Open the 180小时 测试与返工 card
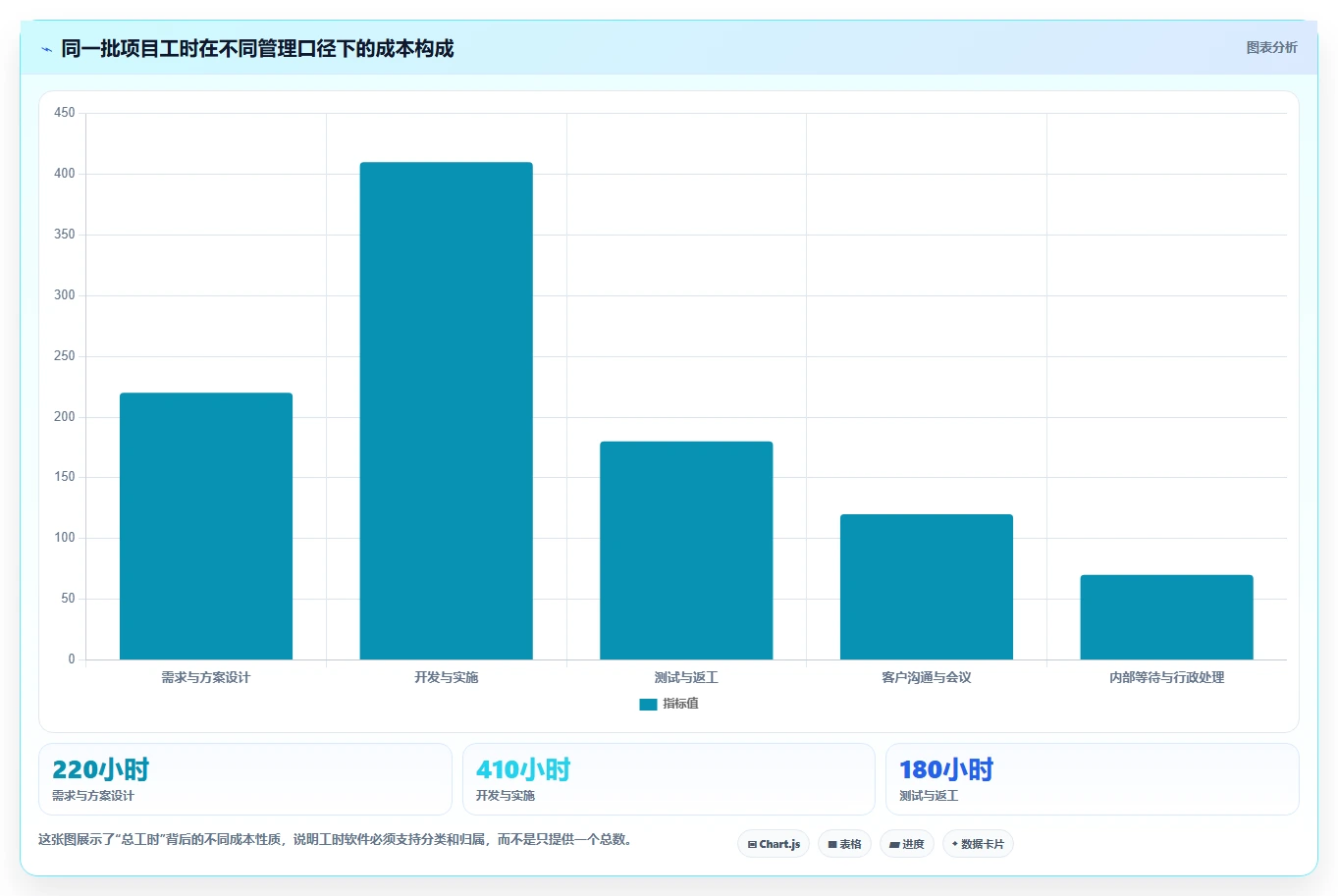Viewport: 1338px width, 896px height. (1092, 779)
